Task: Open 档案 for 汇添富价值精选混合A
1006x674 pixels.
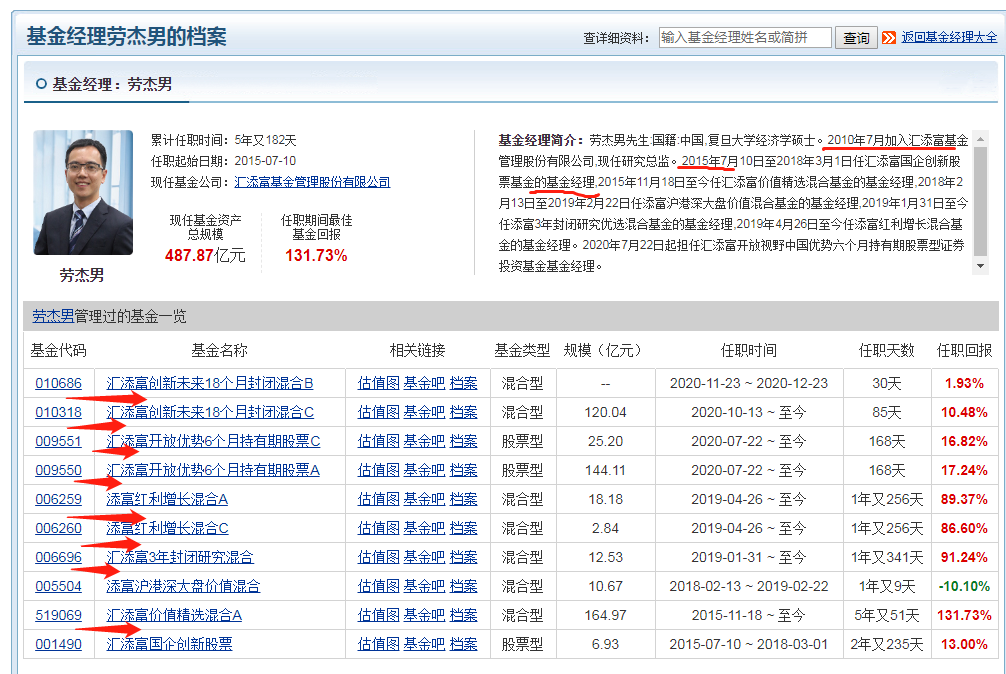Action: click(x=463, y=615)
